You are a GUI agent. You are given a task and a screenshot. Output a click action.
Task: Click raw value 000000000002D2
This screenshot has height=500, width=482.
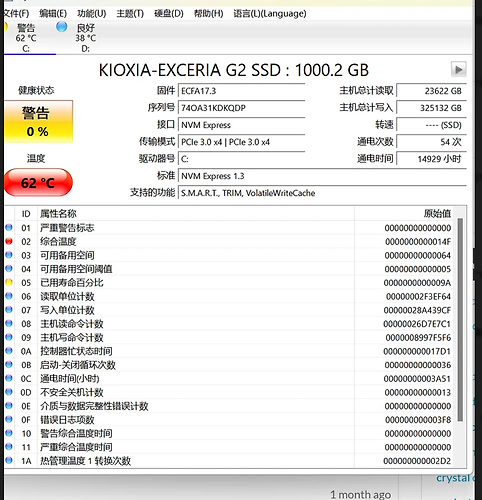pos(417,461)
